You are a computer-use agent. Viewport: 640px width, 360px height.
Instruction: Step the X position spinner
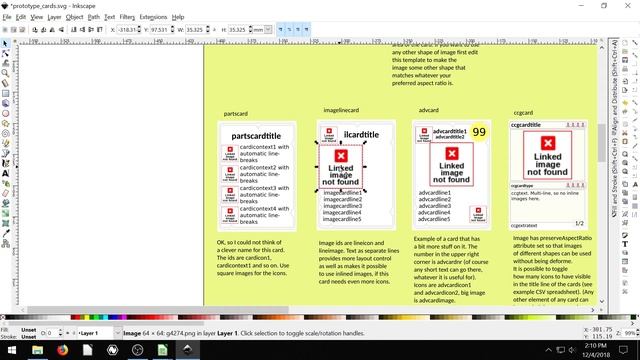[x=139, y=29]
